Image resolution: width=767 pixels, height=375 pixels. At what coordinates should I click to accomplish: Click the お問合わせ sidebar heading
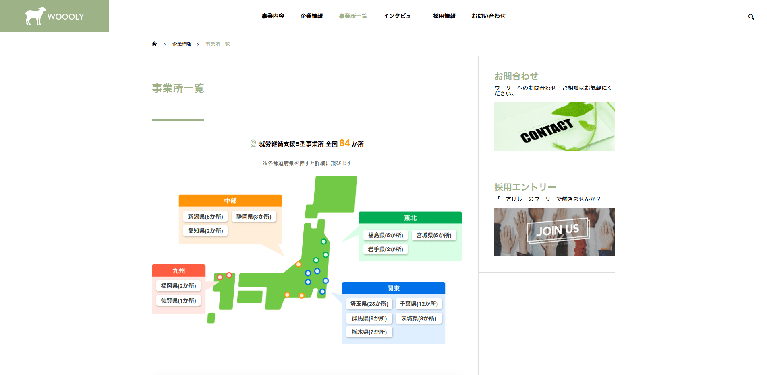[x=516, y=76]
